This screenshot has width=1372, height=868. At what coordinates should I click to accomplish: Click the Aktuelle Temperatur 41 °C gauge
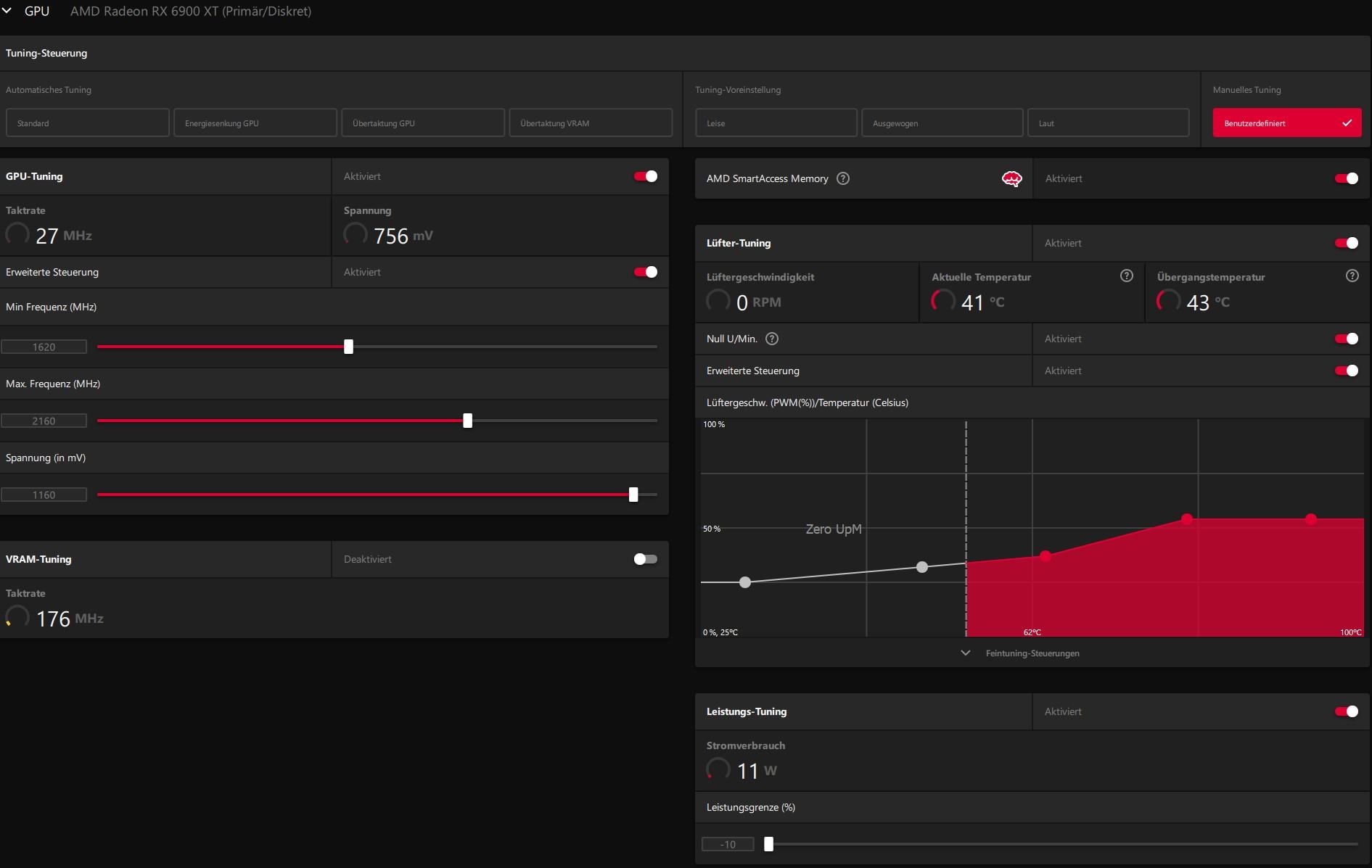[943, 301]
